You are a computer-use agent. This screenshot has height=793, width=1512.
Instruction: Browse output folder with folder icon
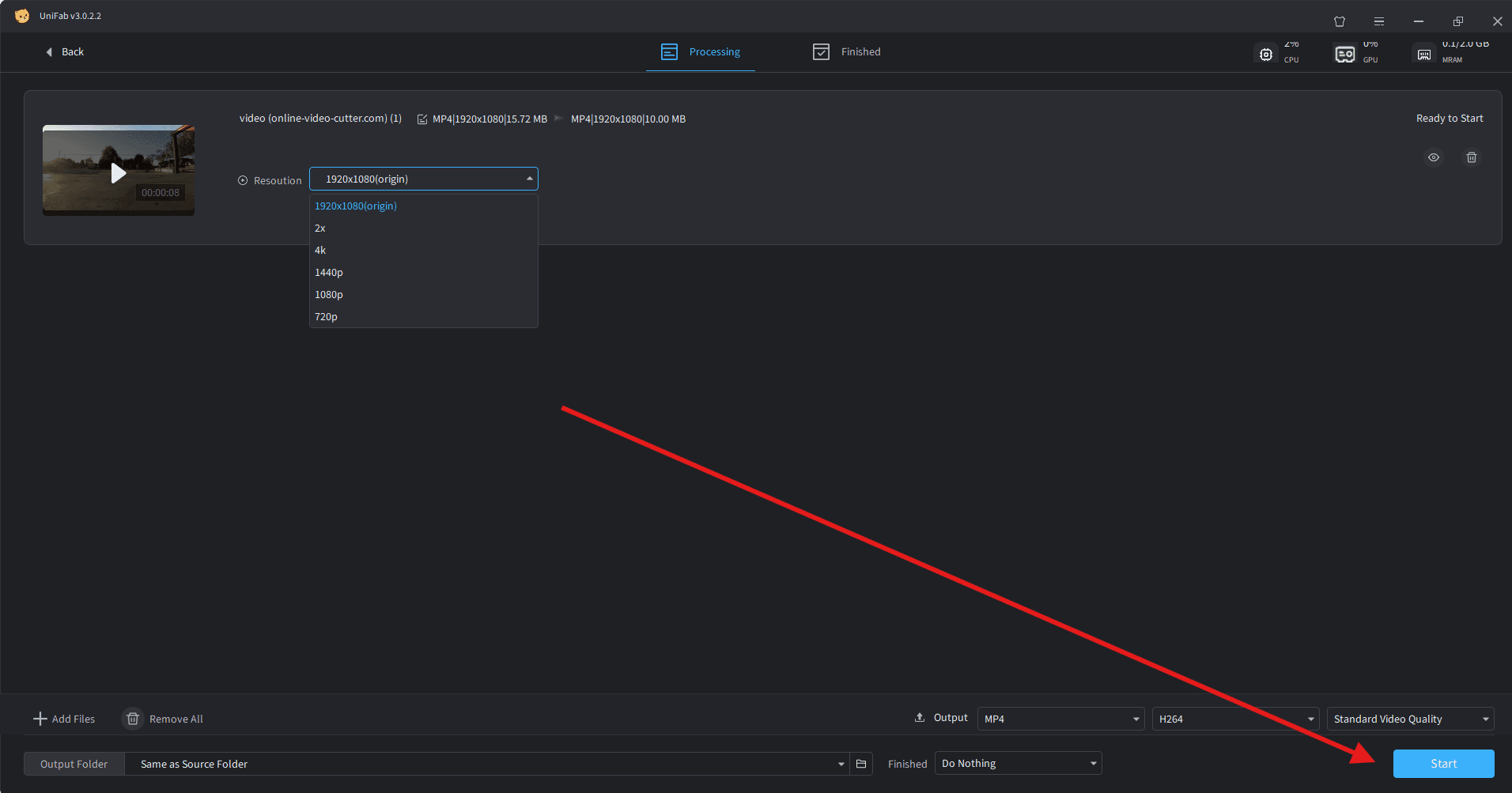(x=861, y=764)
